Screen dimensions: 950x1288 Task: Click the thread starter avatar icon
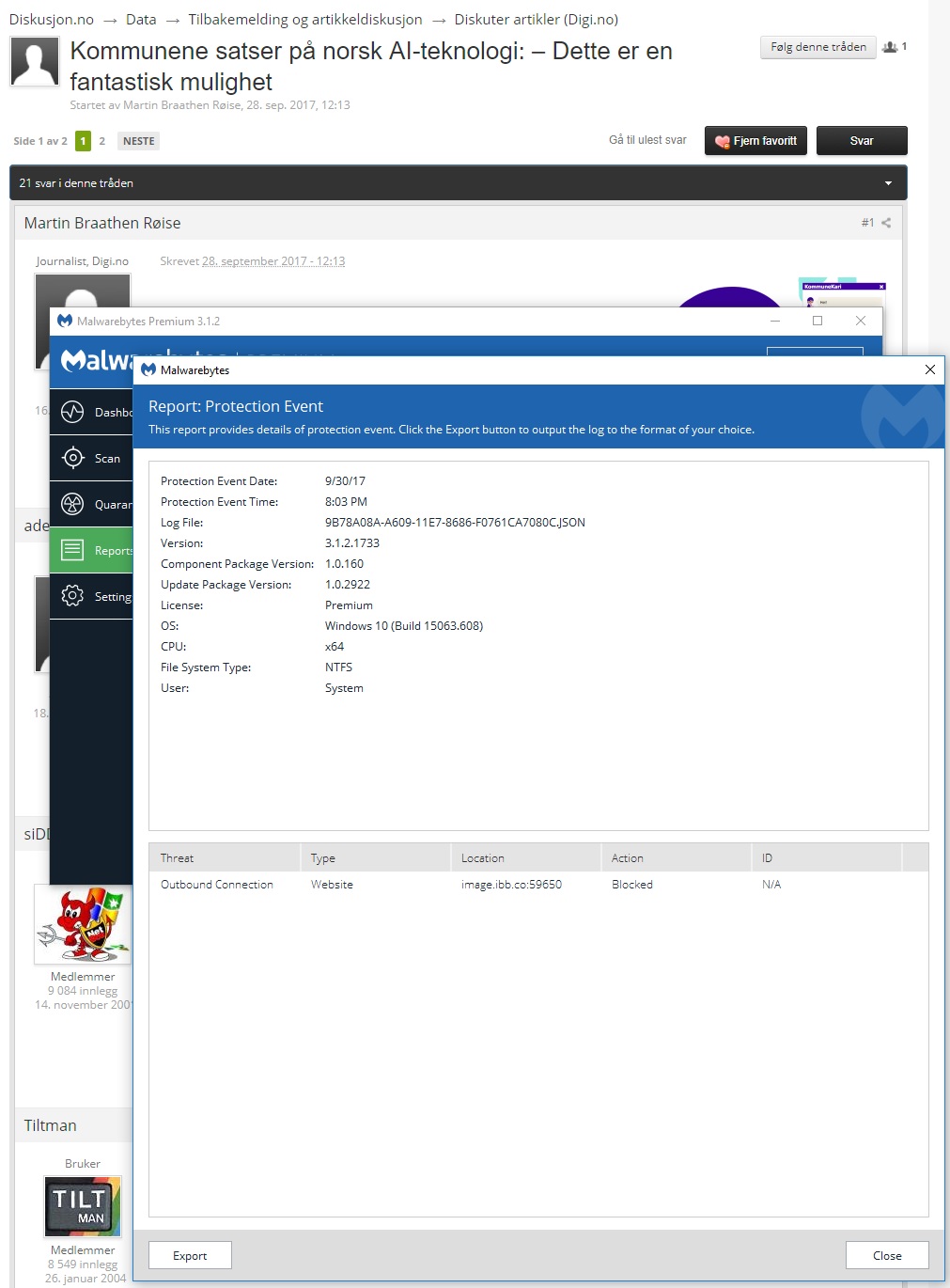click(35, 61)
